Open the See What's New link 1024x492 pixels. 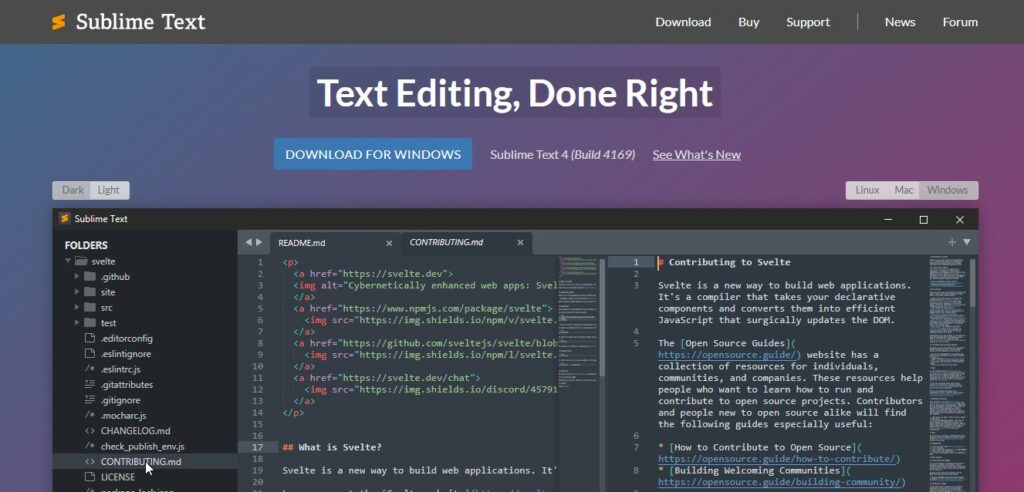coord(696,155)
